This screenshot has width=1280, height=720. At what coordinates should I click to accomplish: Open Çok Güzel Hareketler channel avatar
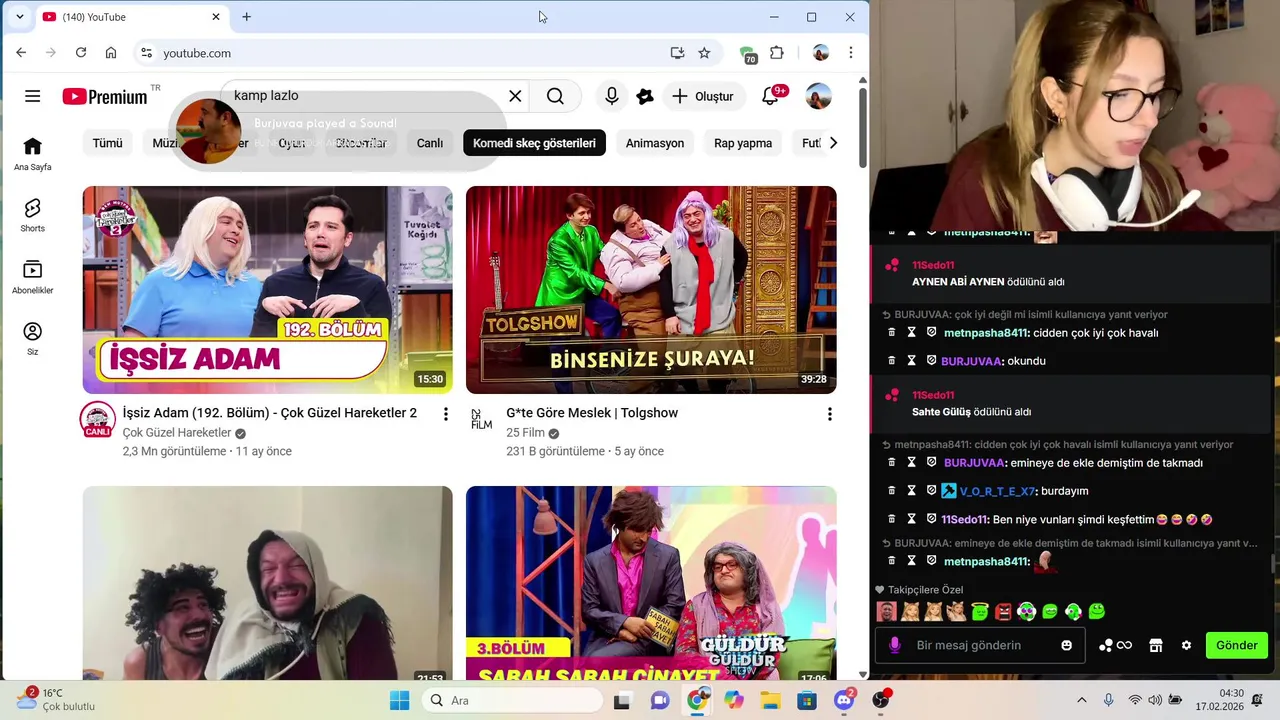[x=98, y=420]
